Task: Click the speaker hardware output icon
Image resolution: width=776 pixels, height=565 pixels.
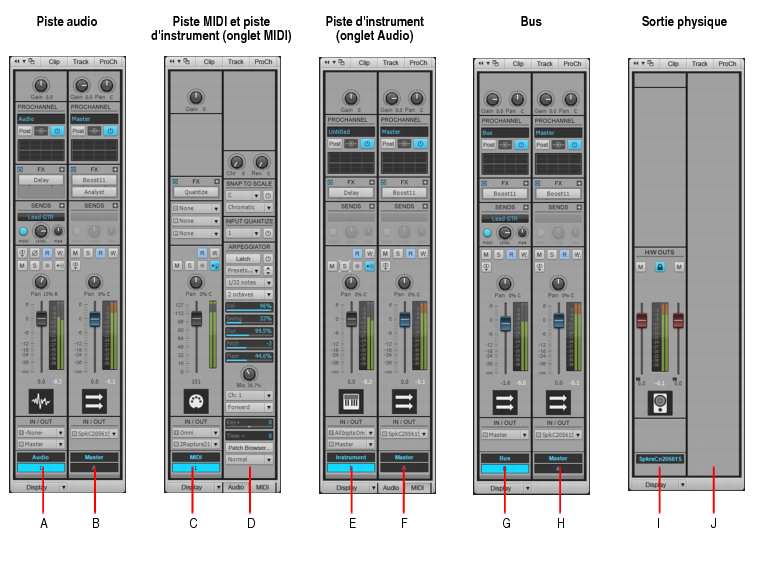Action: pyautogui.click(x=660, y=403)
